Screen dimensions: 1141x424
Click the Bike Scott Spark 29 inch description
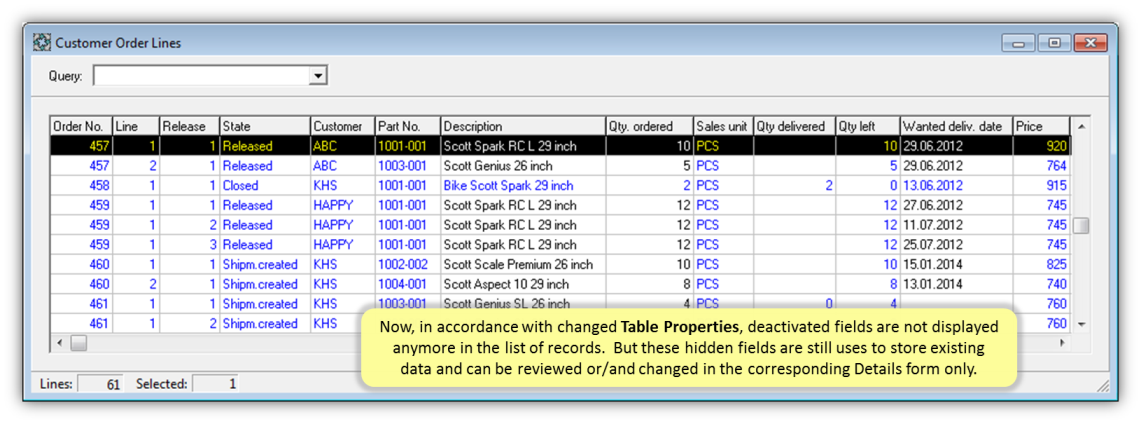click(x=508, y=186)
